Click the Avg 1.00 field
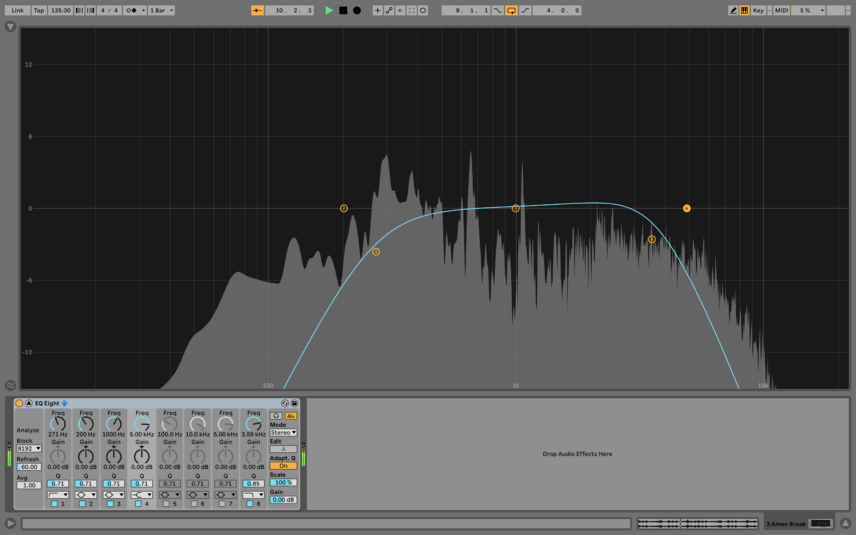 29,485
